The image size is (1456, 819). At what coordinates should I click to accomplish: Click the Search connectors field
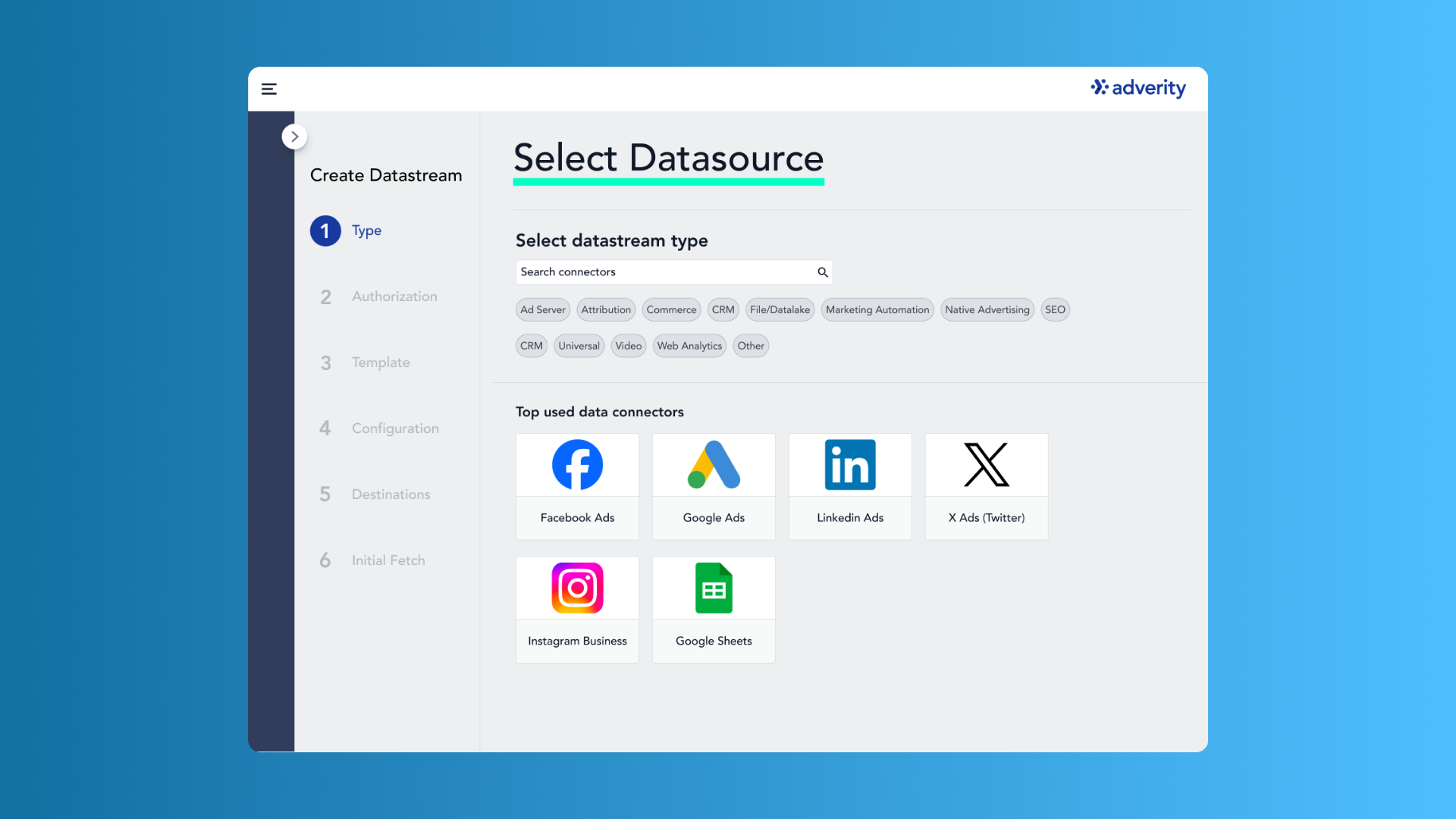point(674,272)
